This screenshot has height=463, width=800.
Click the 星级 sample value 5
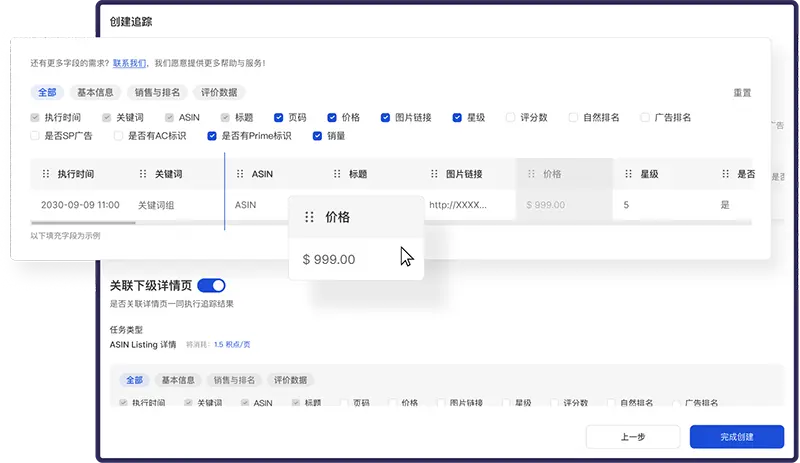(626, 205)
